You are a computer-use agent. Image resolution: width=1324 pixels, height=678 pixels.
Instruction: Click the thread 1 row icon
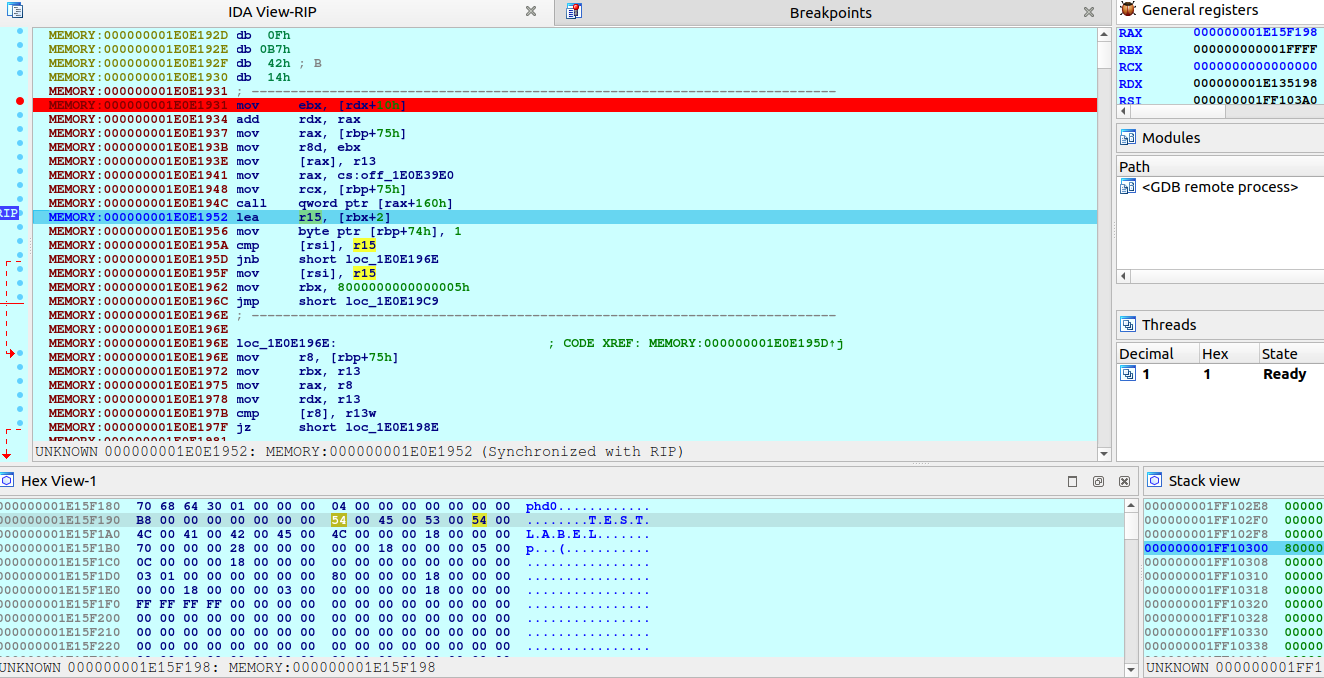coord(1128,374)
